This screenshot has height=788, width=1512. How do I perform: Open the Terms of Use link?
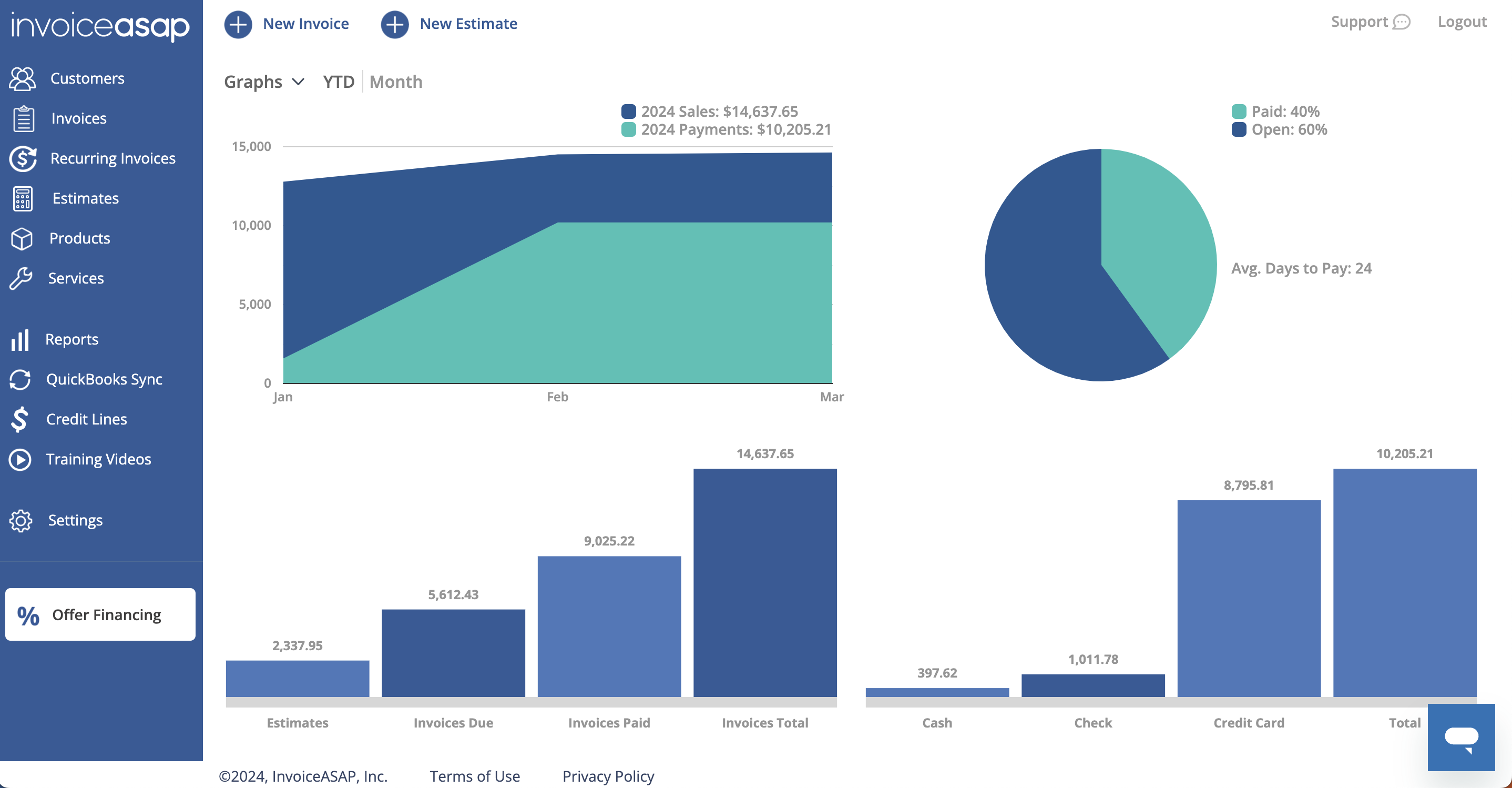[x=474, y=776]
